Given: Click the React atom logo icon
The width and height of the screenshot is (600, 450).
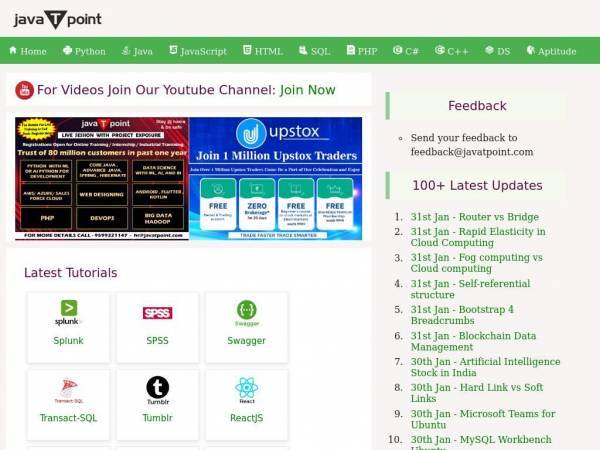Looking at the screenshot, I should click(247, 390).
